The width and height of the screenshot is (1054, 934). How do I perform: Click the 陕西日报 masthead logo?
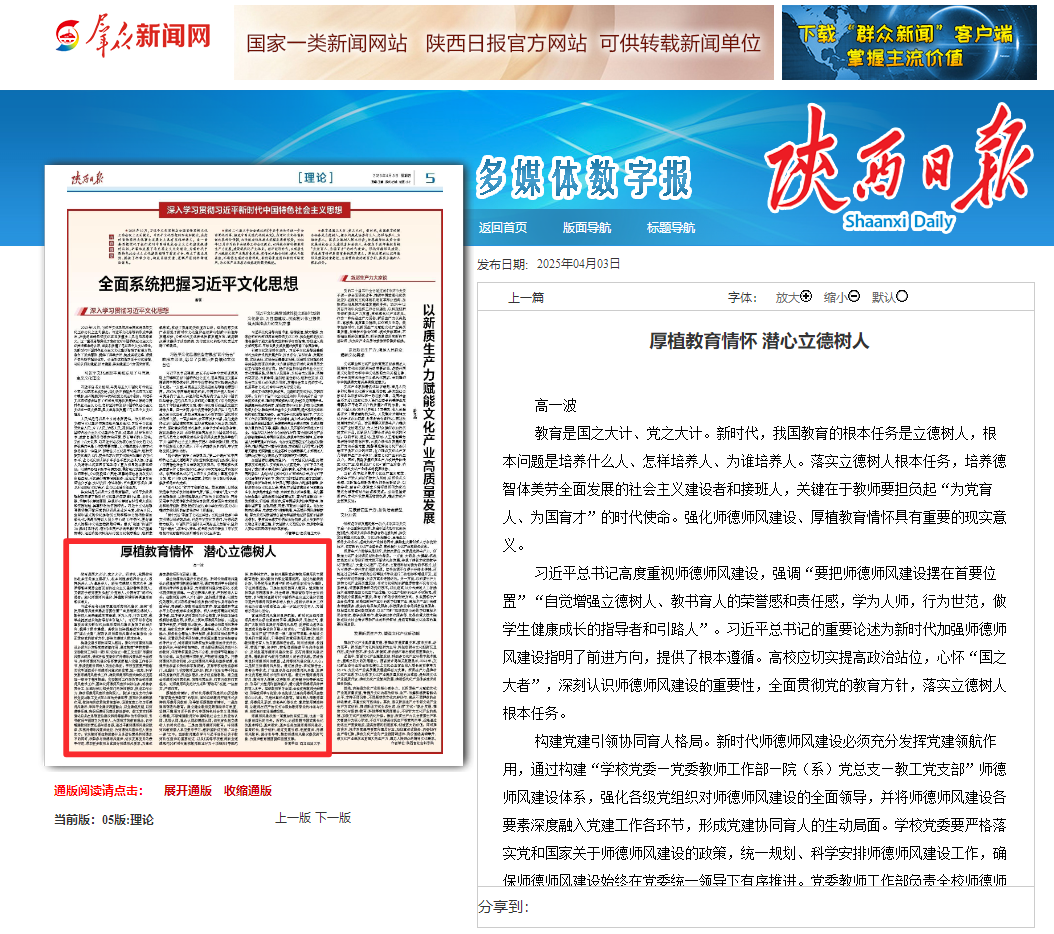tap(900, 167)
